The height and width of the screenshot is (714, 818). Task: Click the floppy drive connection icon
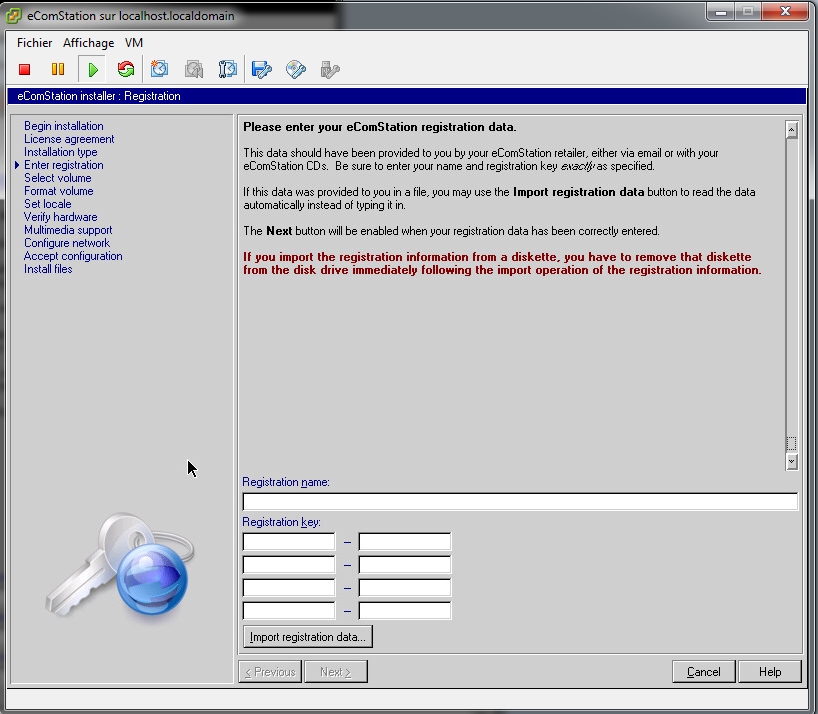click(262, 69)
